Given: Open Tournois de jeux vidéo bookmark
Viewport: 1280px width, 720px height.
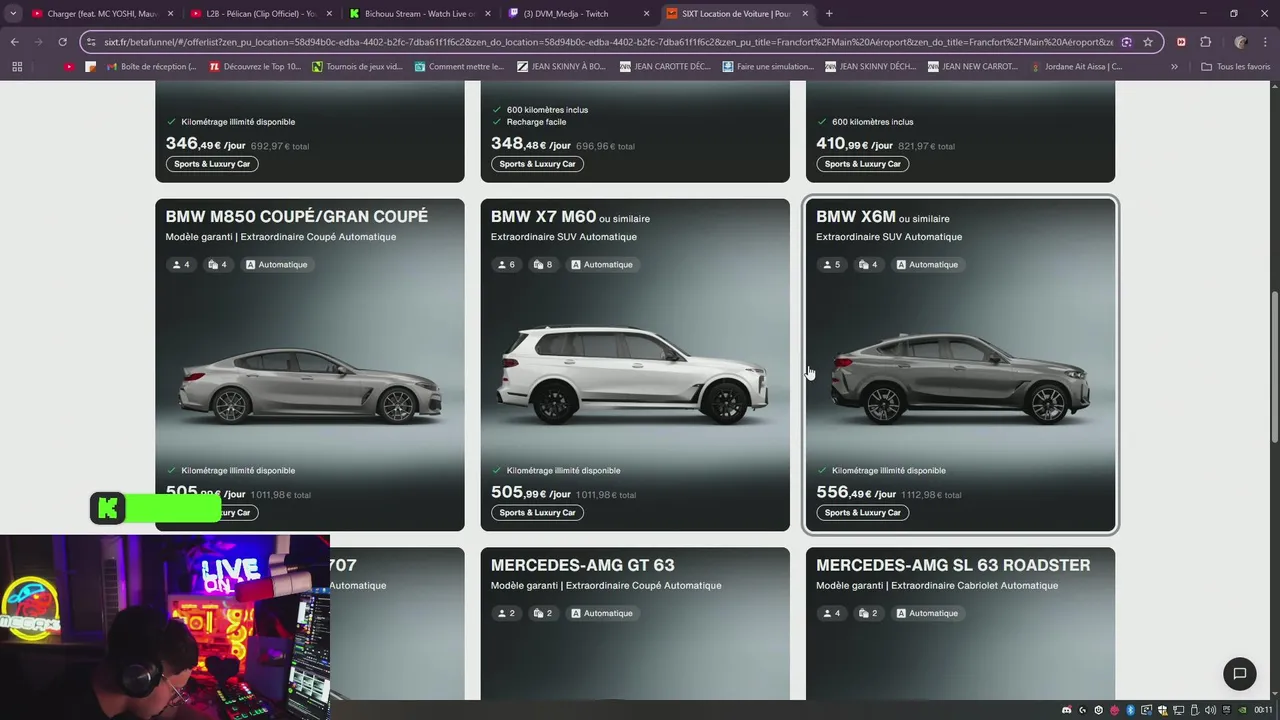Looking at the screenshot, I should [x=357, y=67].
